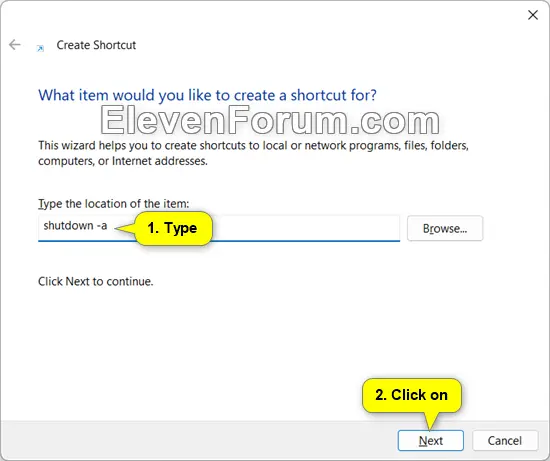Click the Next button
The width and height of the screenshot is (550, 461).
430,440
